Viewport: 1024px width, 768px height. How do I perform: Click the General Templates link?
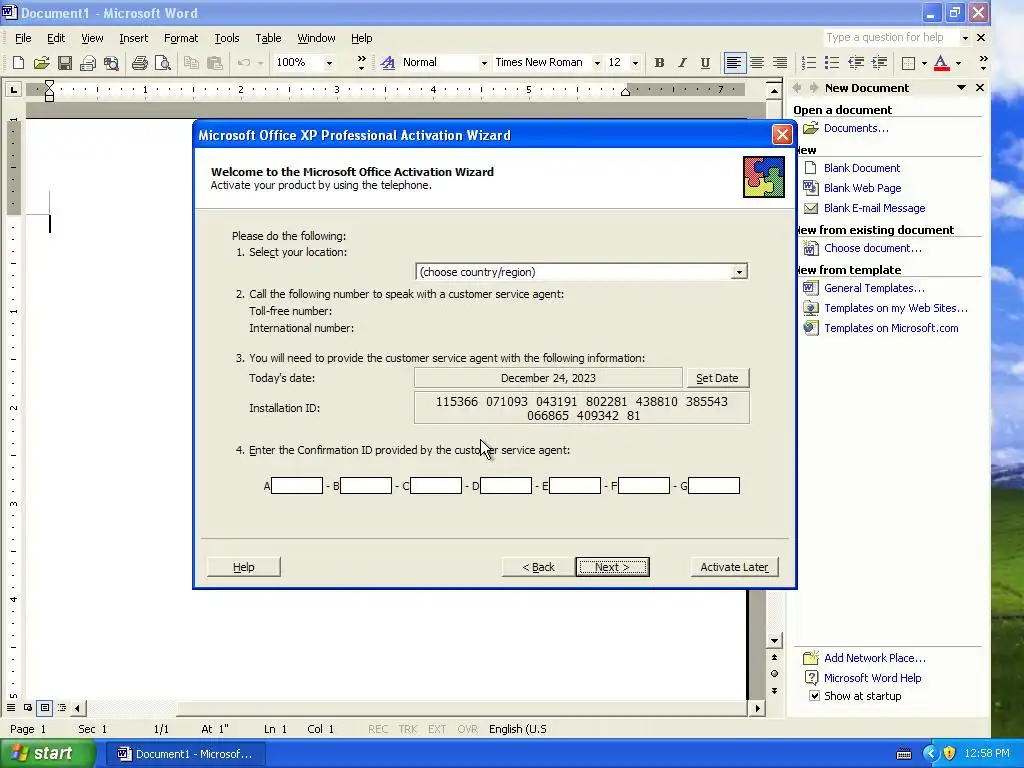pos(874,288)
